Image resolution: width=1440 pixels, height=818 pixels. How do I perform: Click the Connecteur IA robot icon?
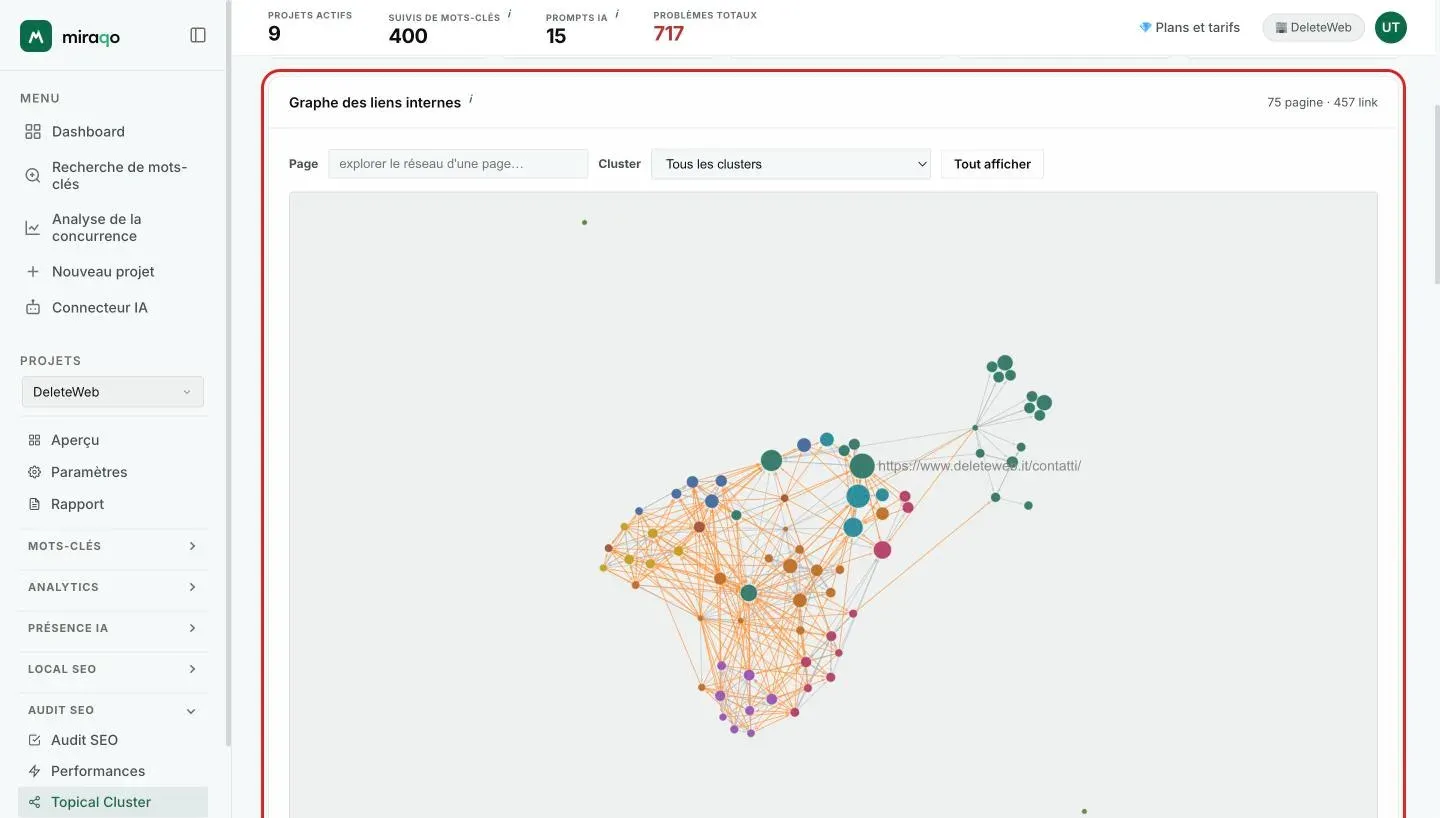[x=33, y=308]
